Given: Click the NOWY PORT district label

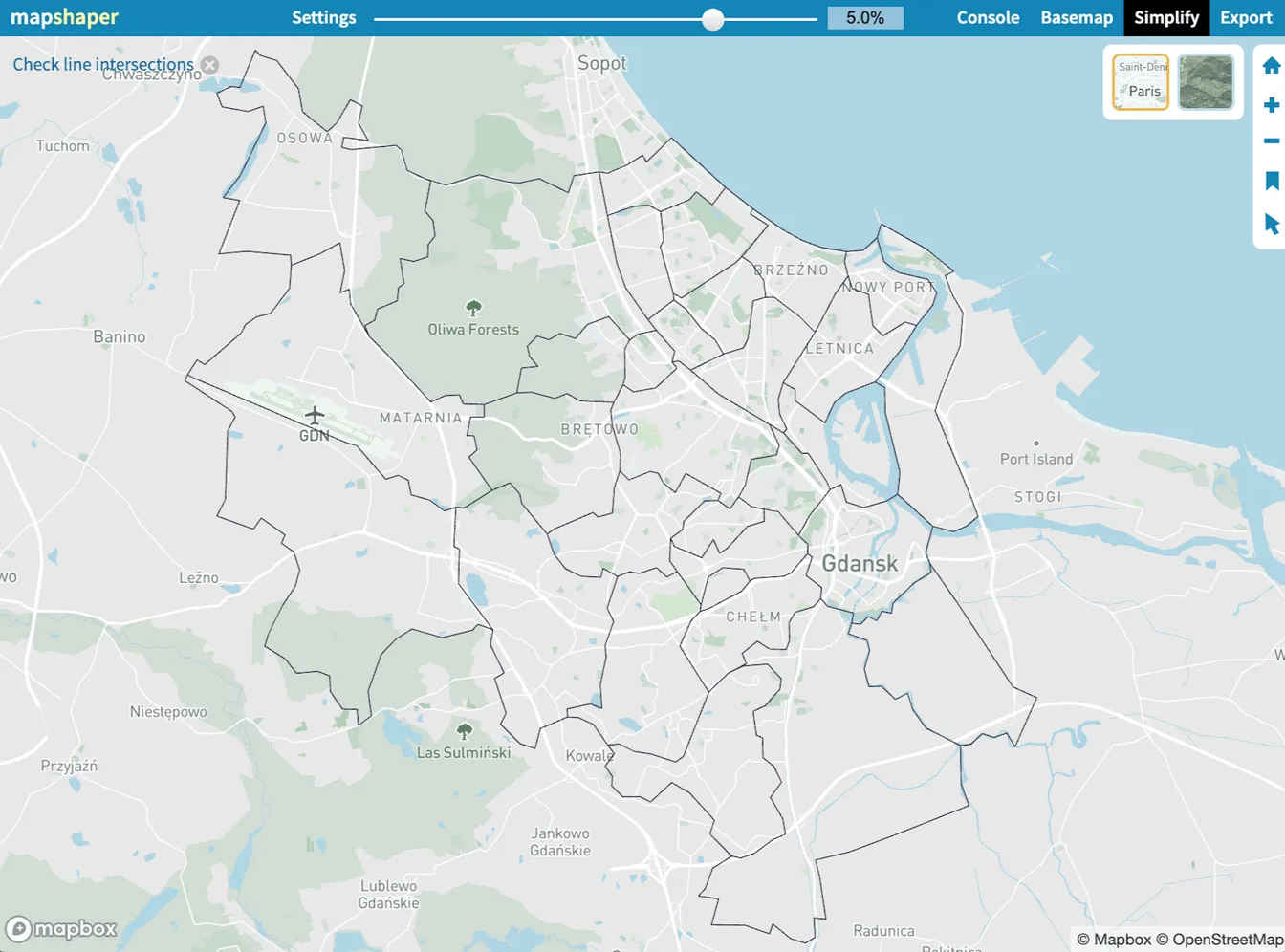Looking at the screenshot, I should (888, 287).
